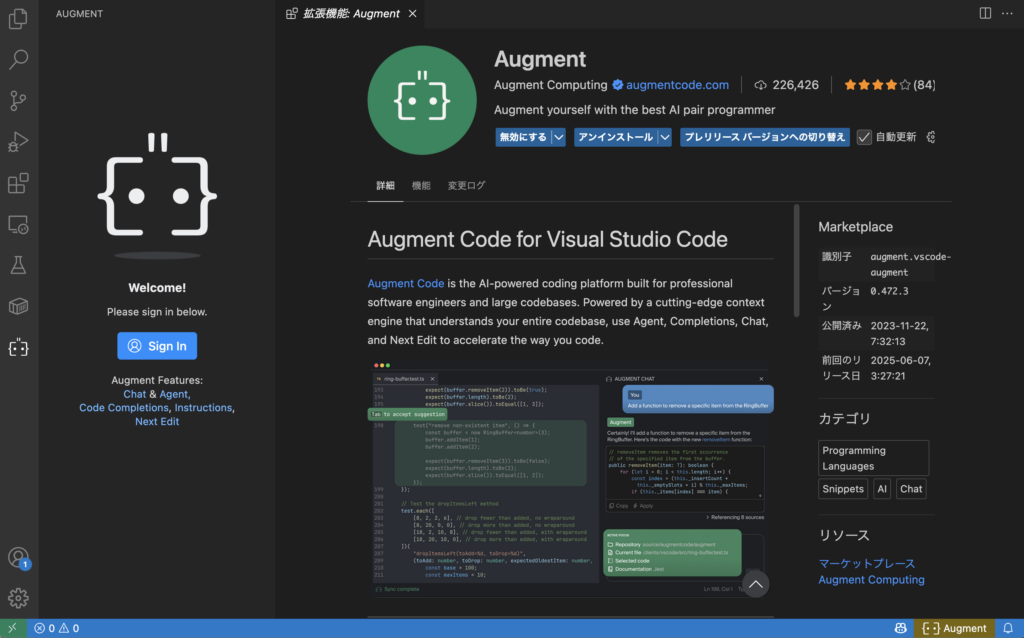Screen dimensions: 1024x638
Task: Open the Testing beaker view
Action: click(19, 265)
